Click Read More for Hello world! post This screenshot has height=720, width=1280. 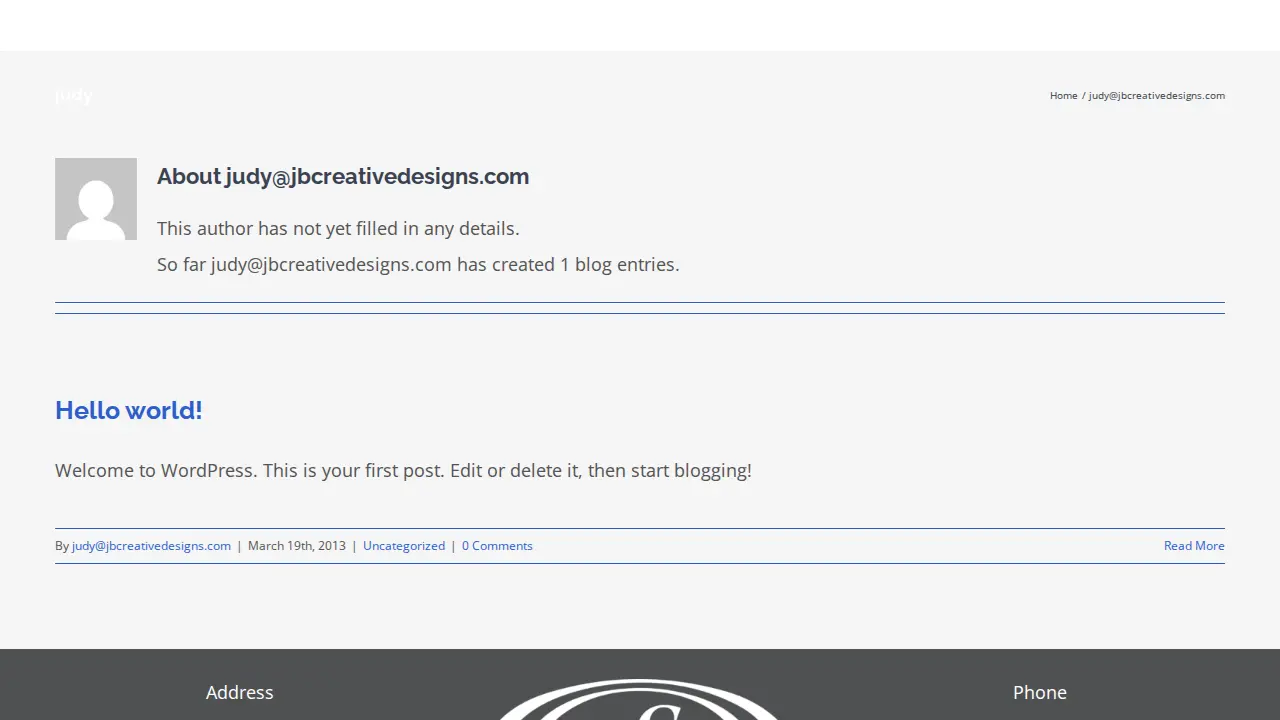click(x=1194, y=546)
